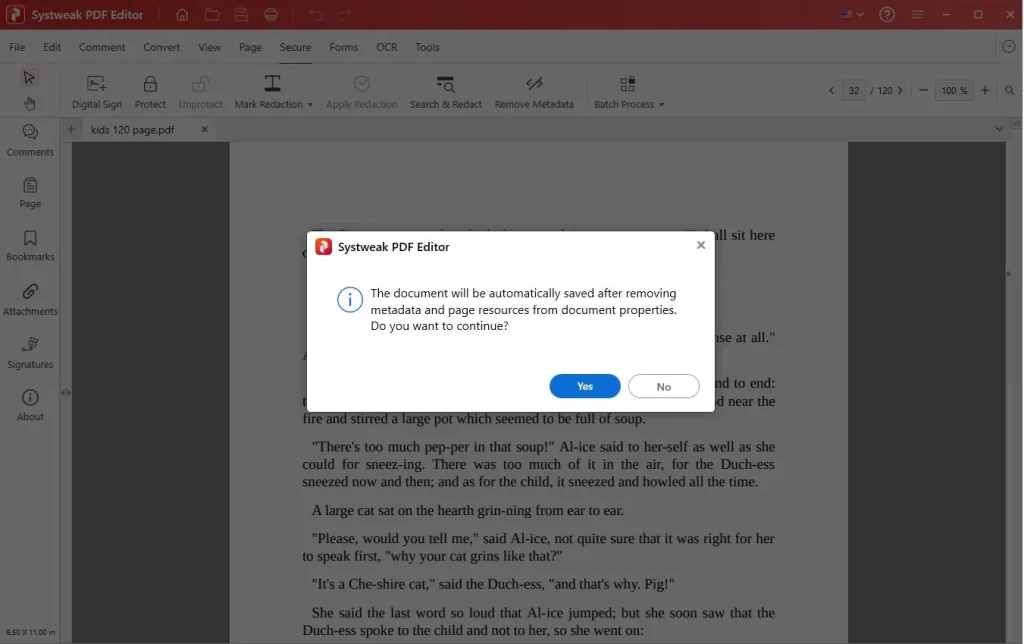Open the language flag dropdown

(x=852, y=14)
